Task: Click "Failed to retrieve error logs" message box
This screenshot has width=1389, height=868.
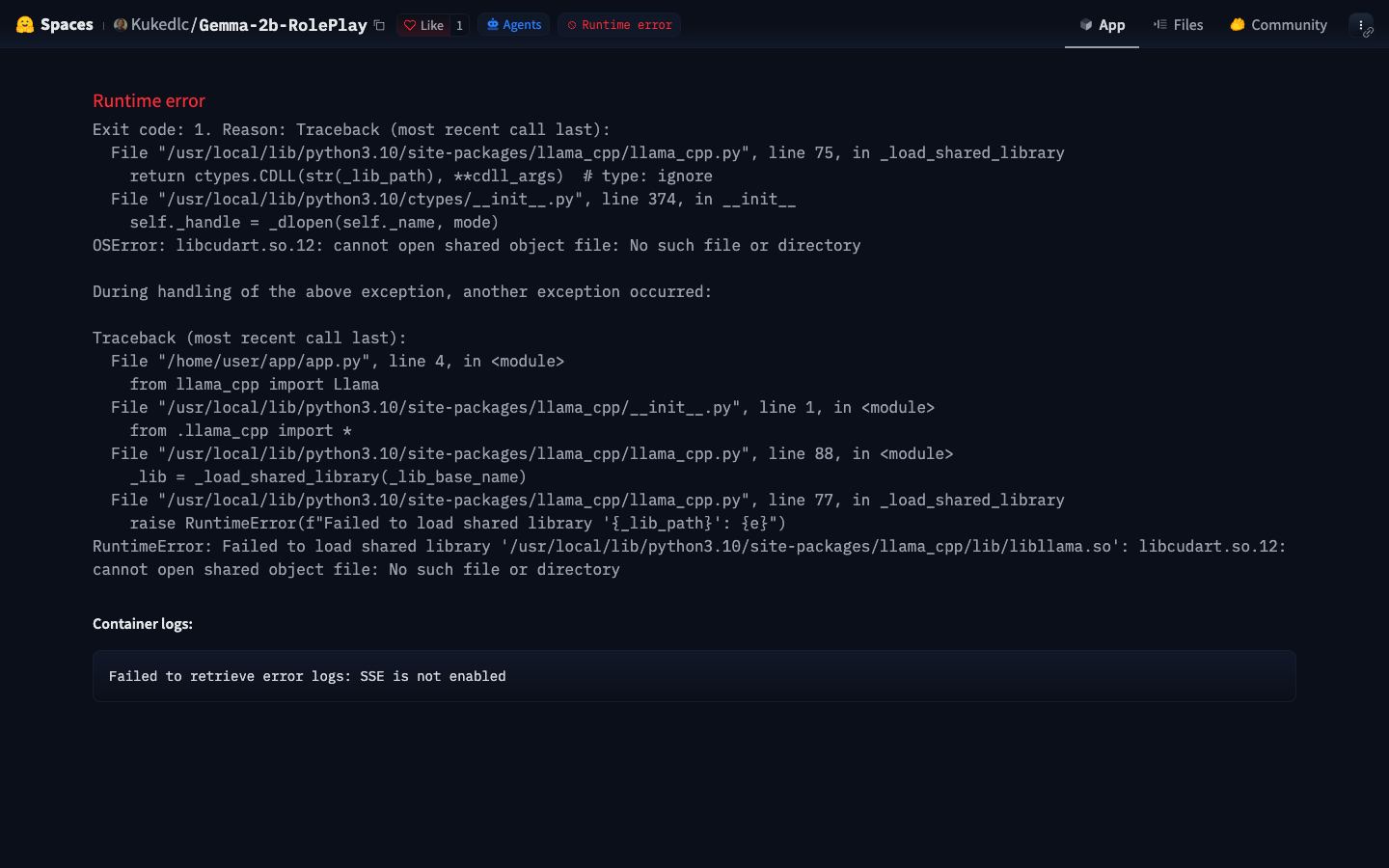Action: coord(694,676)
